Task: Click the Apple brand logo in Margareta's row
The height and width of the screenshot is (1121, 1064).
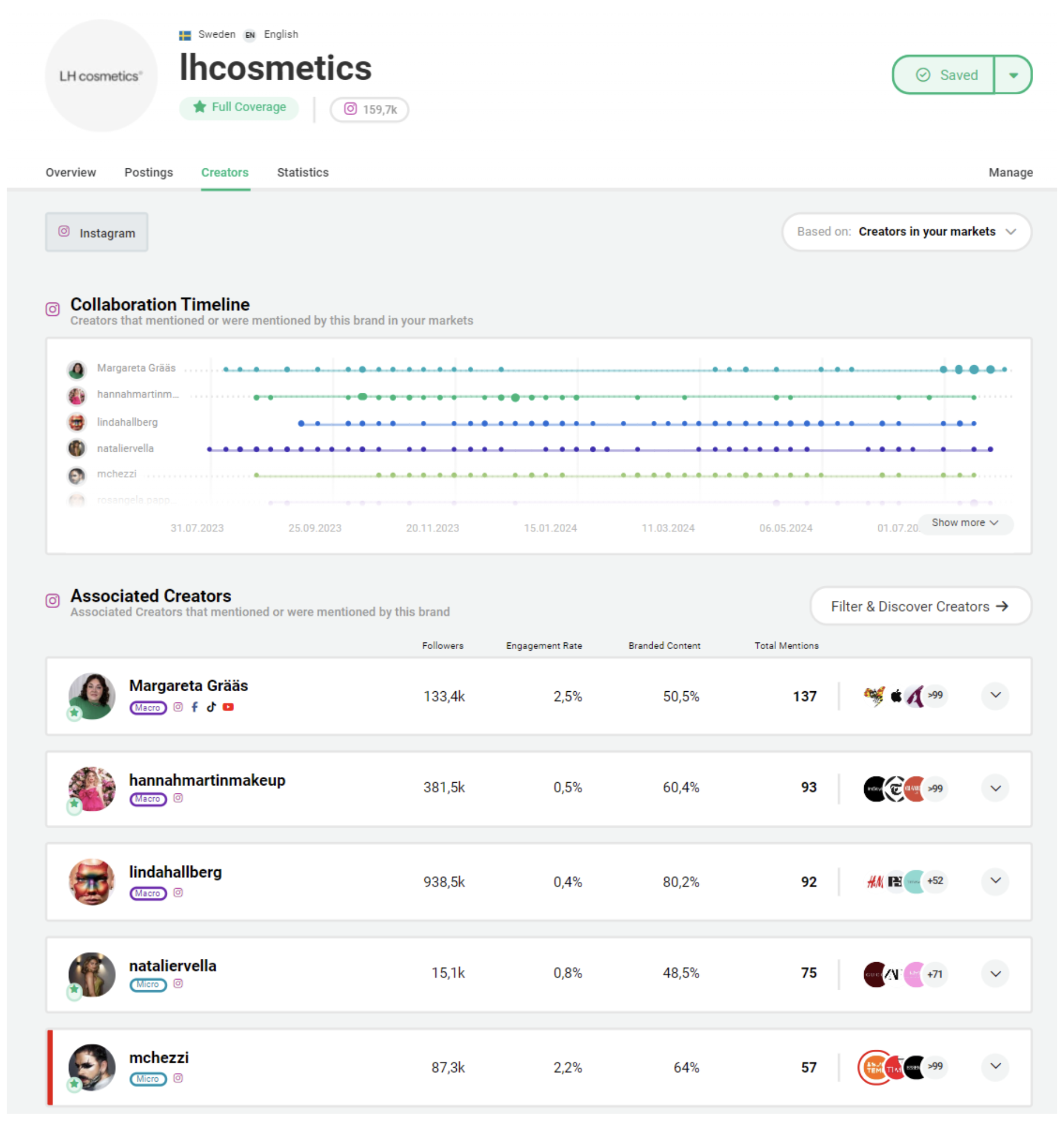Action: (x=896, y=696)
